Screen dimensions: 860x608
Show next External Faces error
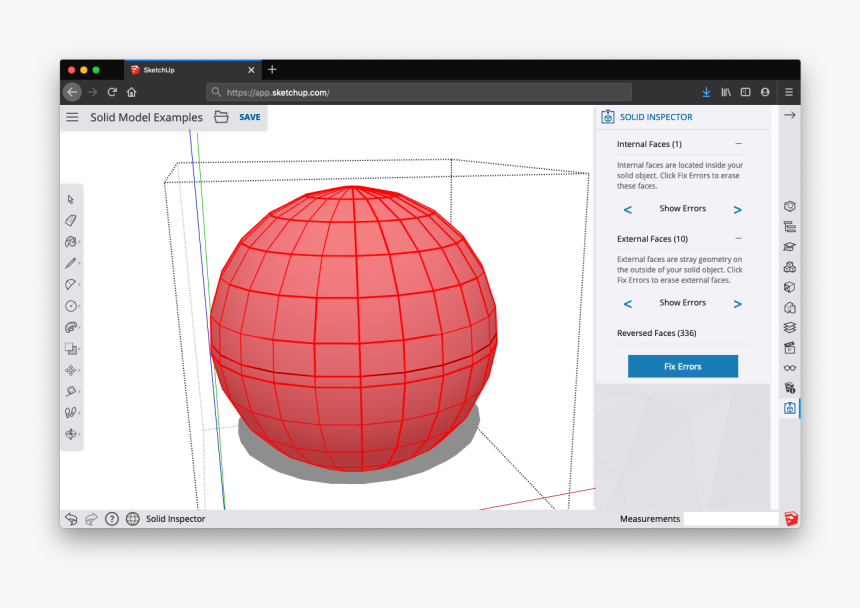(x=737, y=303)
